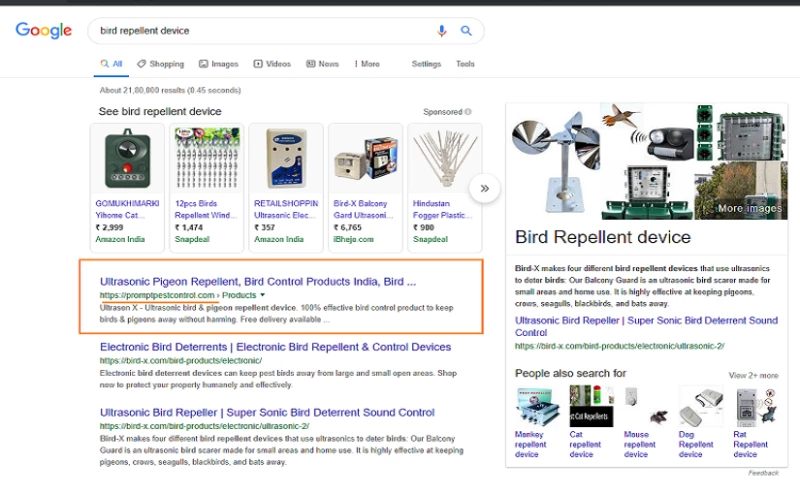Viewport: 800px width, 480px height.
Task: Expand dropdown arrow next to promptpestcontrol.com URL
Action: tap(263, 295)
